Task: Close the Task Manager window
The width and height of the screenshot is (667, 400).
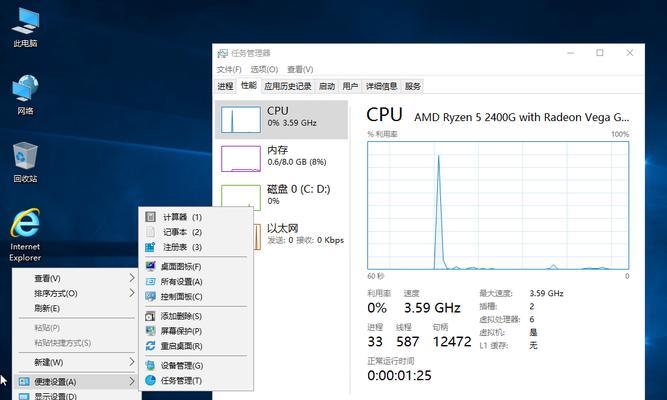Action: tap(630, 53)
